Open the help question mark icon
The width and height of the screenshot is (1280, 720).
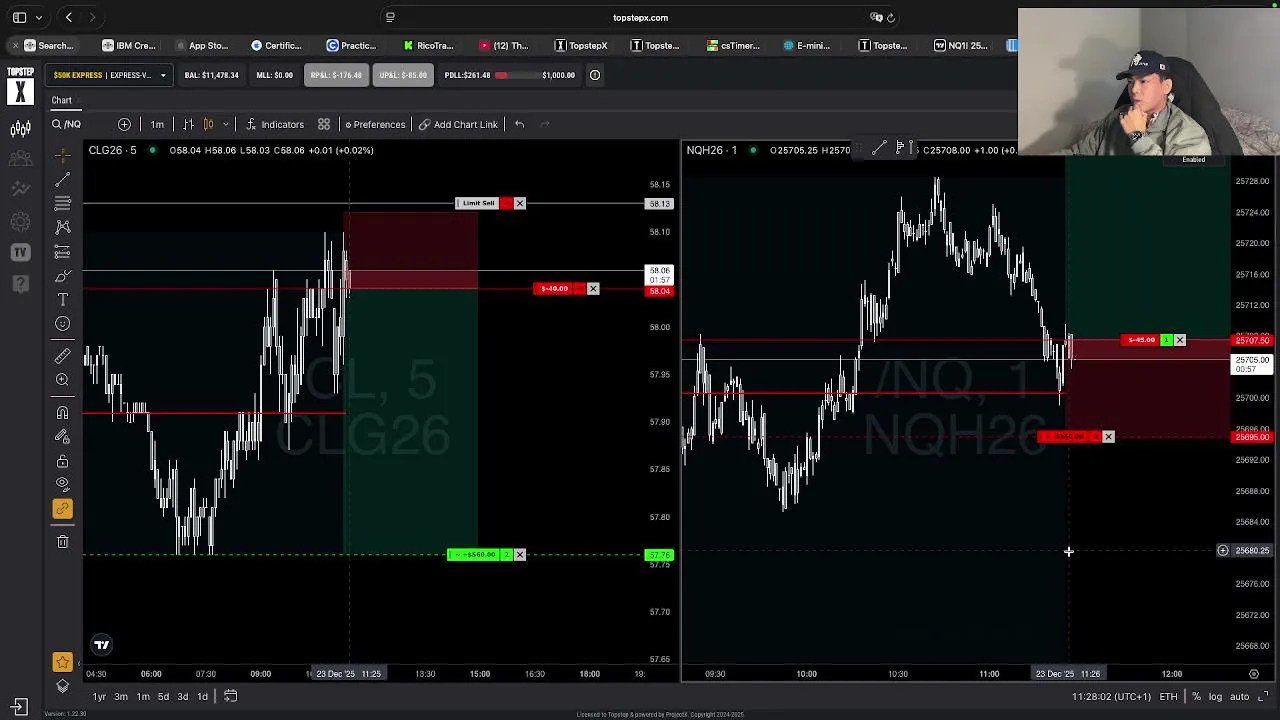pyautogui.click(x=20, y=284)
